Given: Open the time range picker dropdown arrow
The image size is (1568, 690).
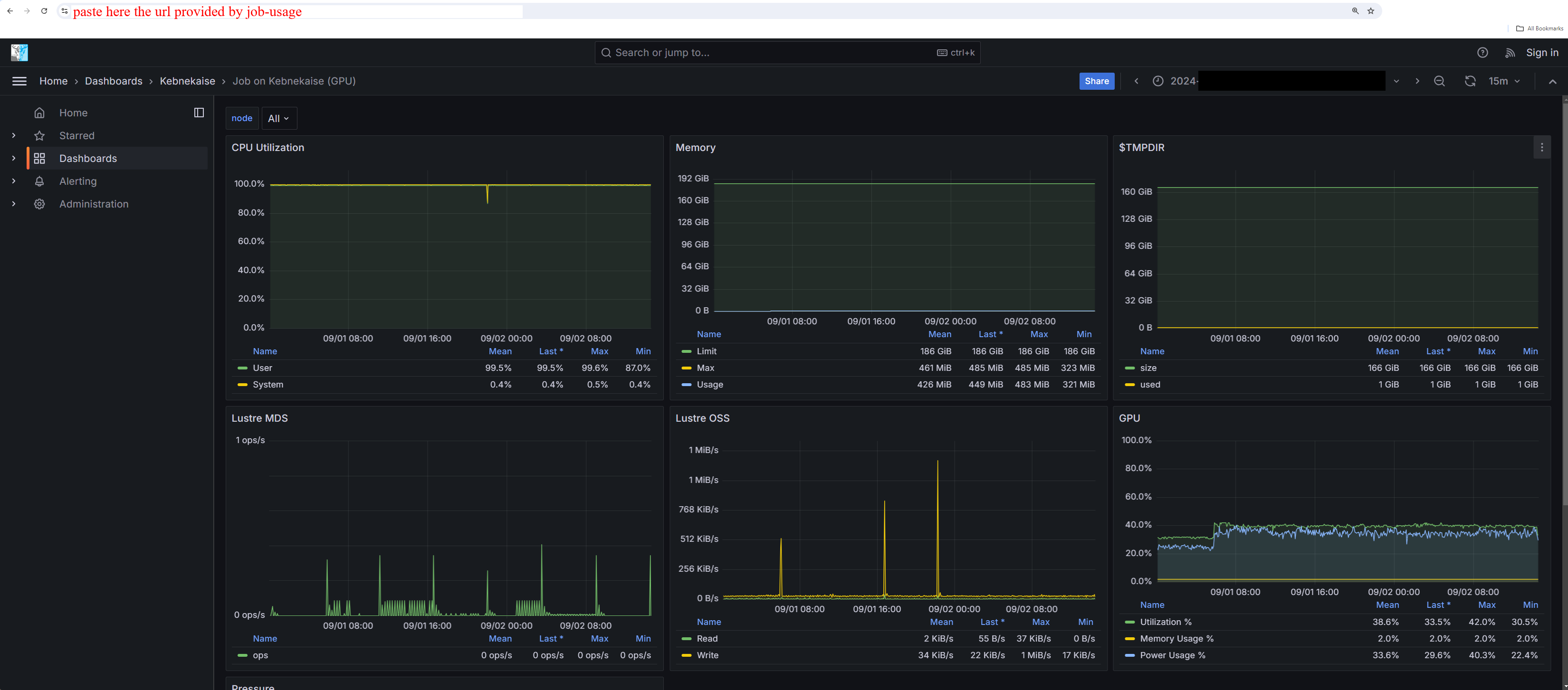Looking at the screenshot, I should (x=1396, y=81).
